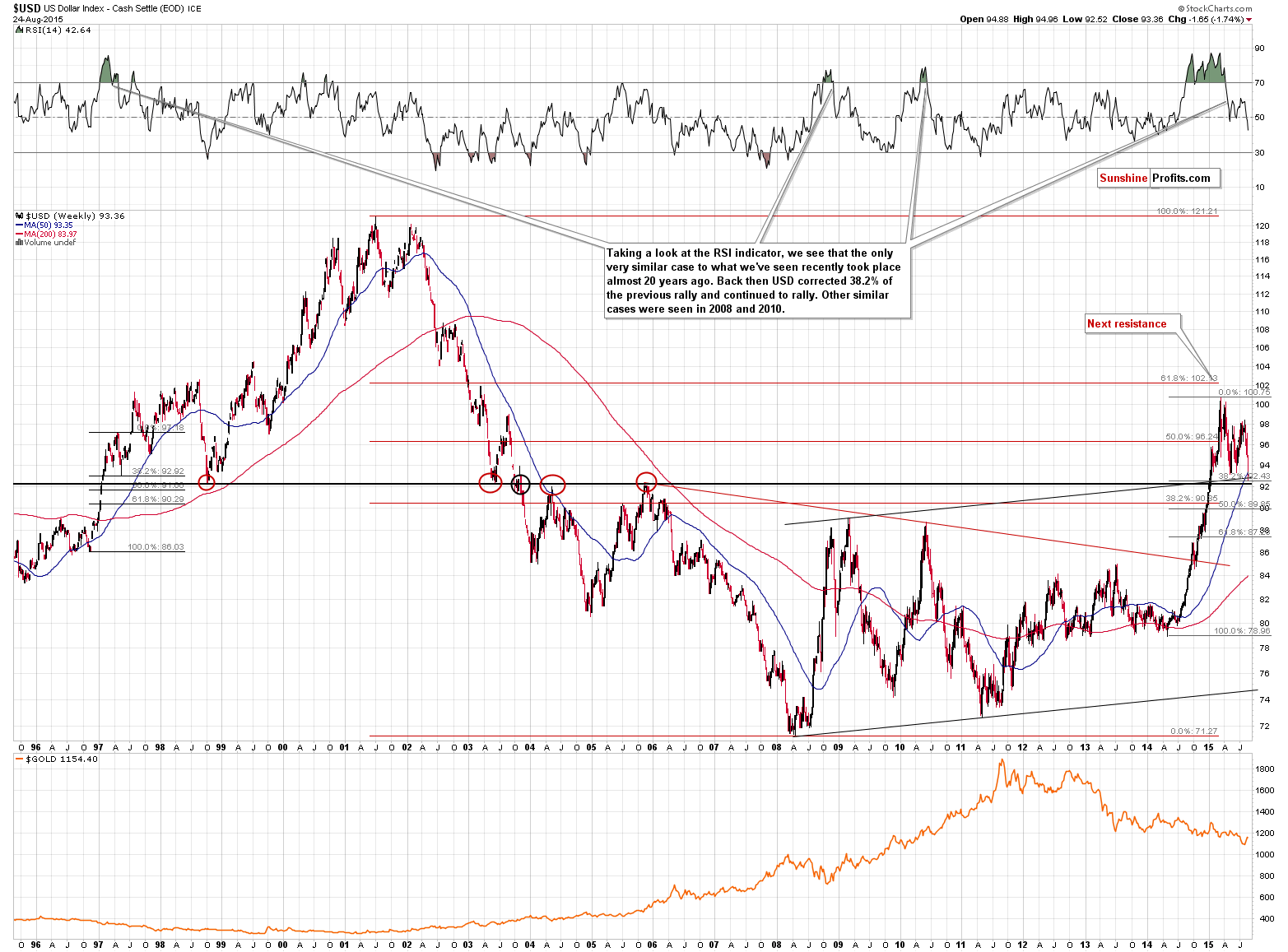Click the '08' year label under the USD price panel
1288x952 pixels.
coord(776,748)
